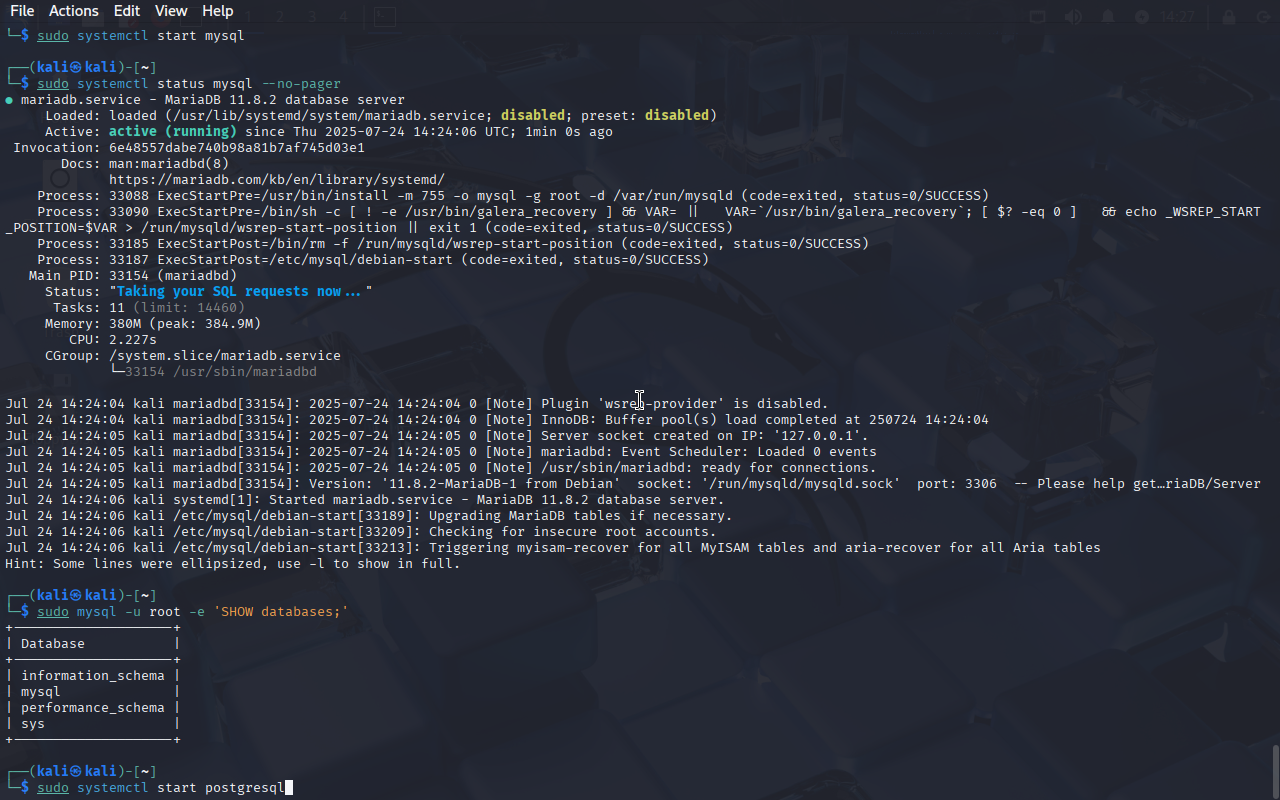Open the View menu
This screenshot has height=800, width=1280.
click(171, 11)
